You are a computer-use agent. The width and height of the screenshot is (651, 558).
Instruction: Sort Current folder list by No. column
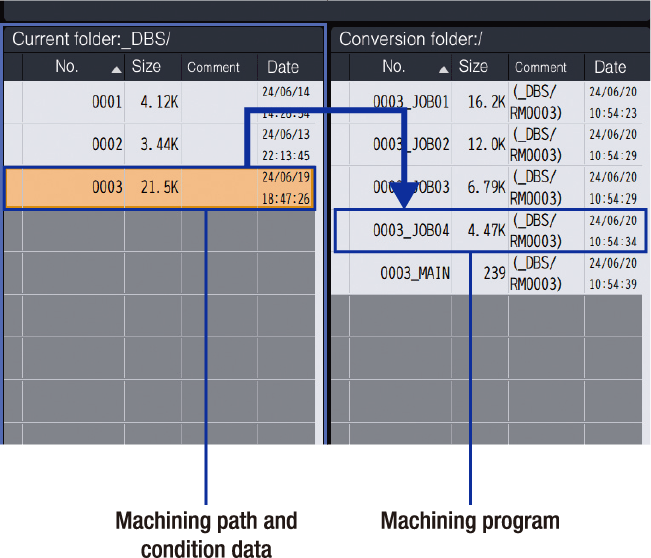[x=73, y=67]
